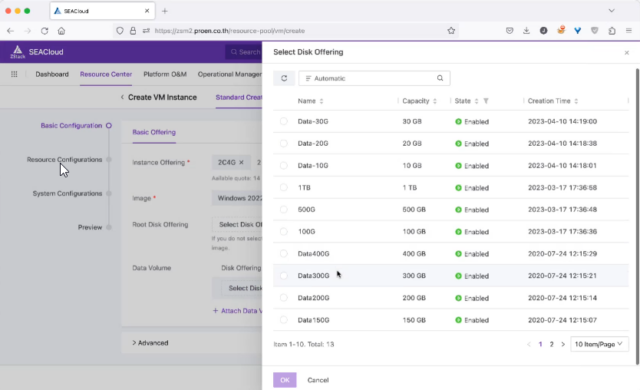Screen dimensions: 640x390
Task: Switch to Basic Offering tab
Action: [x=154, y=132]
